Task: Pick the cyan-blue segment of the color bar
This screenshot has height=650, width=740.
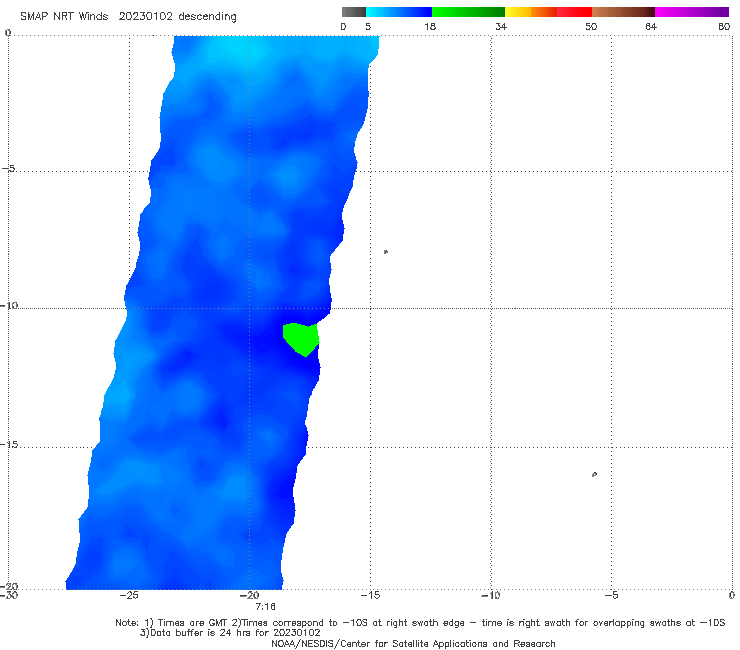Action: coord(399,12)
